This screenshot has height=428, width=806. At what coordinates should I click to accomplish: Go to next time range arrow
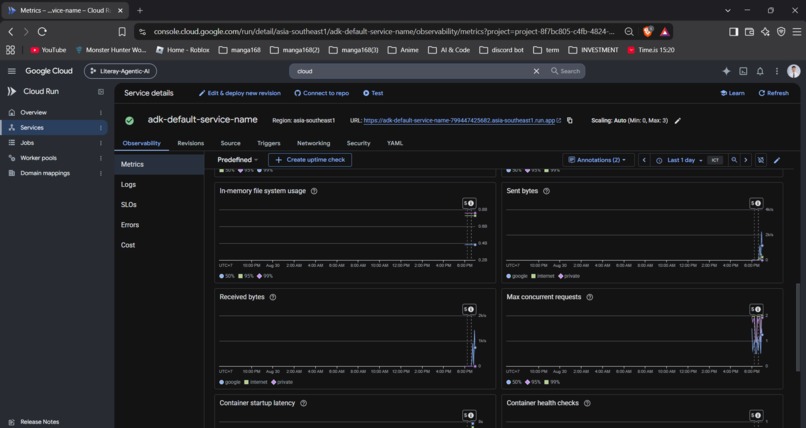coord(746,160)
